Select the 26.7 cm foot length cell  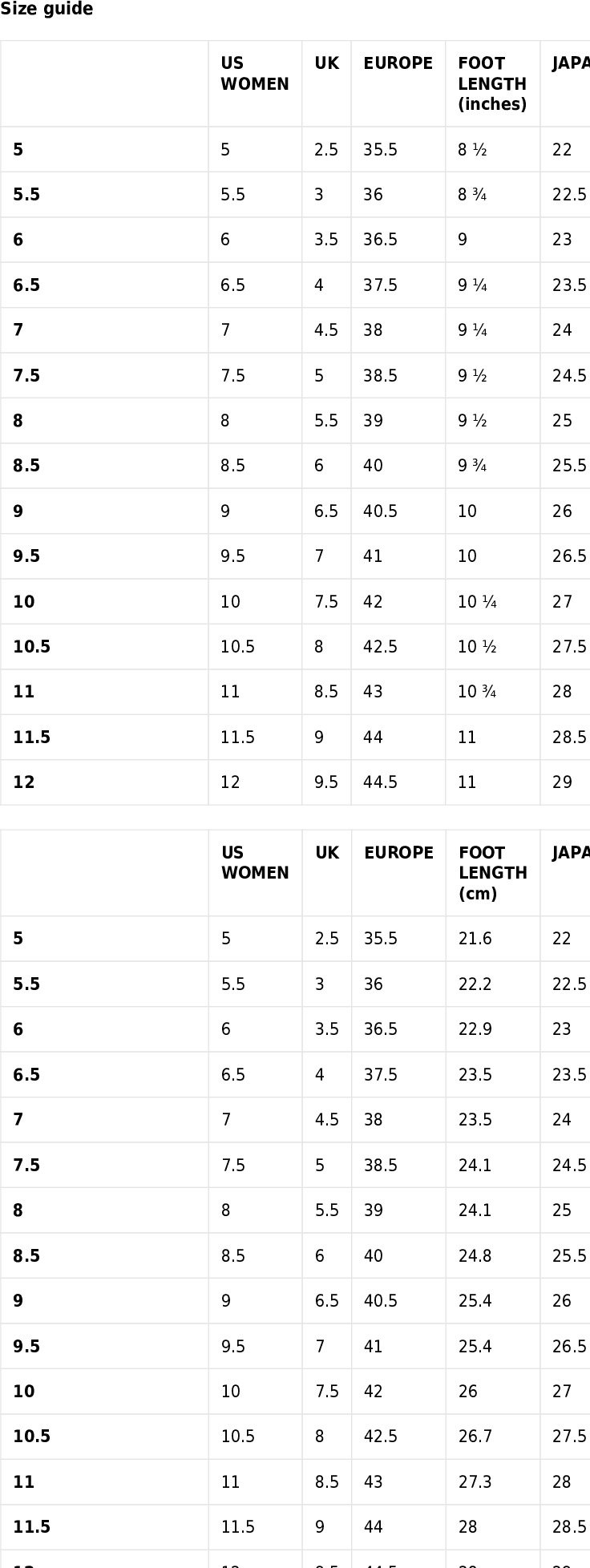tap(475, 1437)
